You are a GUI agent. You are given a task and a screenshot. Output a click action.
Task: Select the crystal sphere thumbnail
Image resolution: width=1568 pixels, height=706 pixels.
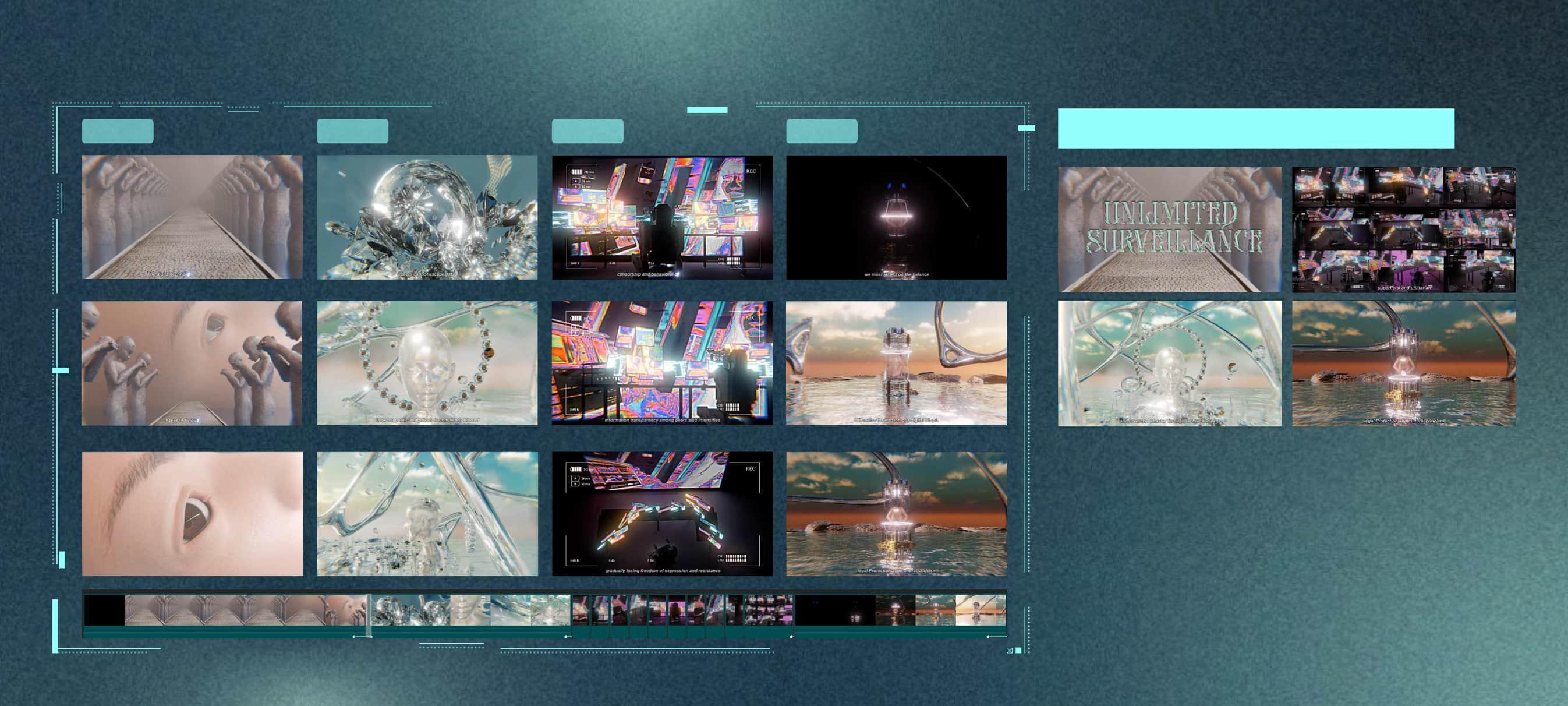tap(427, 217)
